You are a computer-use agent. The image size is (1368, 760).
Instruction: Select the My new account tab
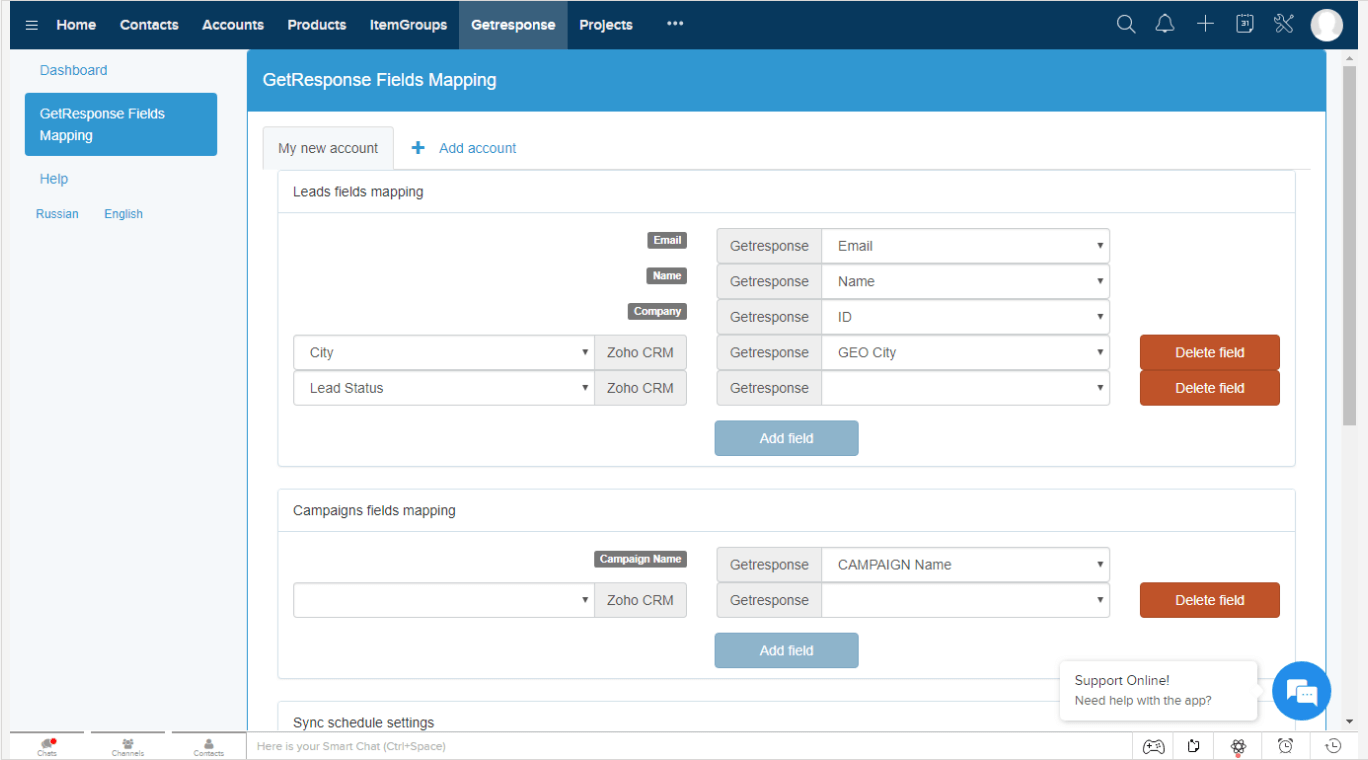[x=328, y=147]
